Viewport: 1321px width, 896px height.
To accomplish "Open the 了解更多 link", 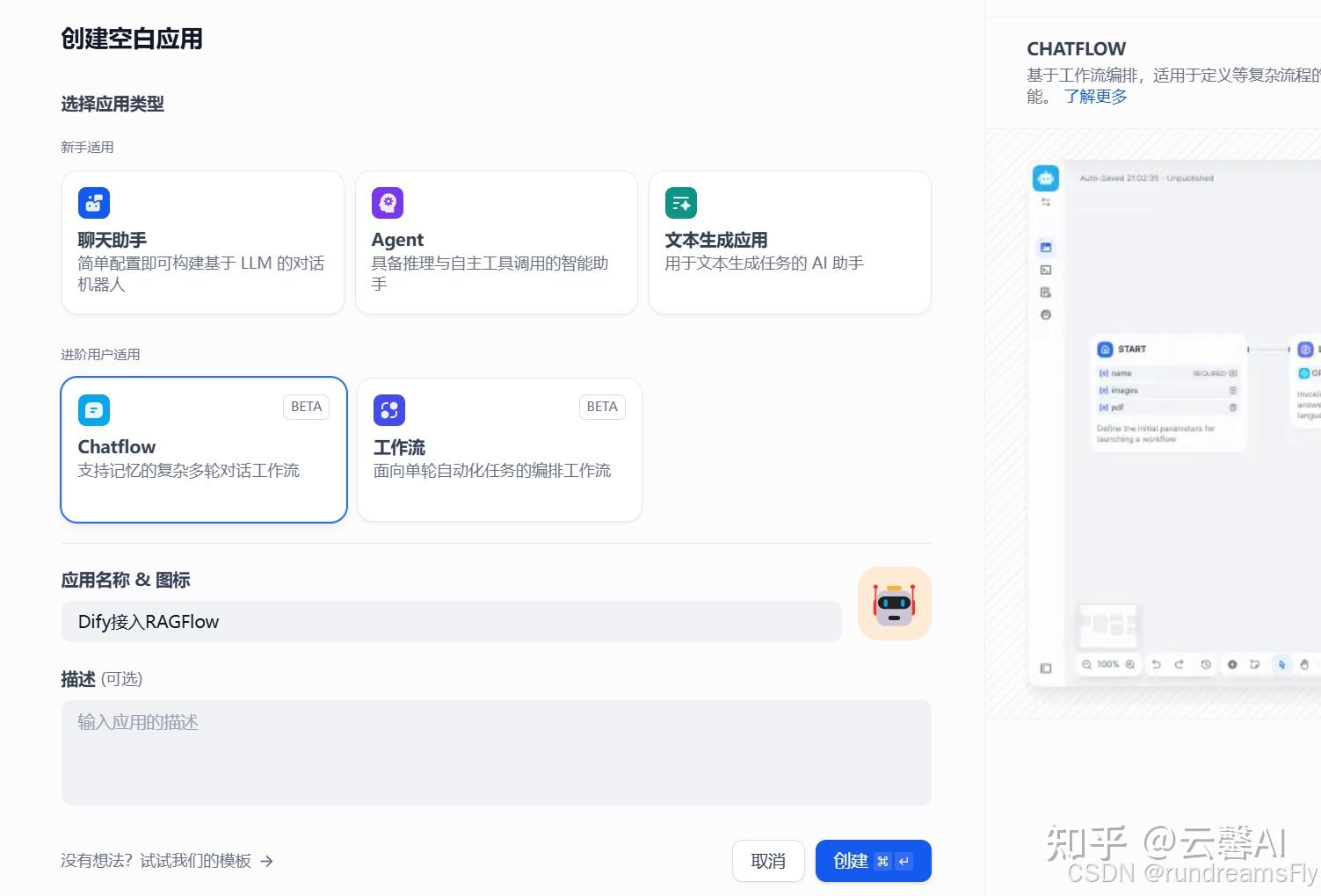I will click(1095, 97).
